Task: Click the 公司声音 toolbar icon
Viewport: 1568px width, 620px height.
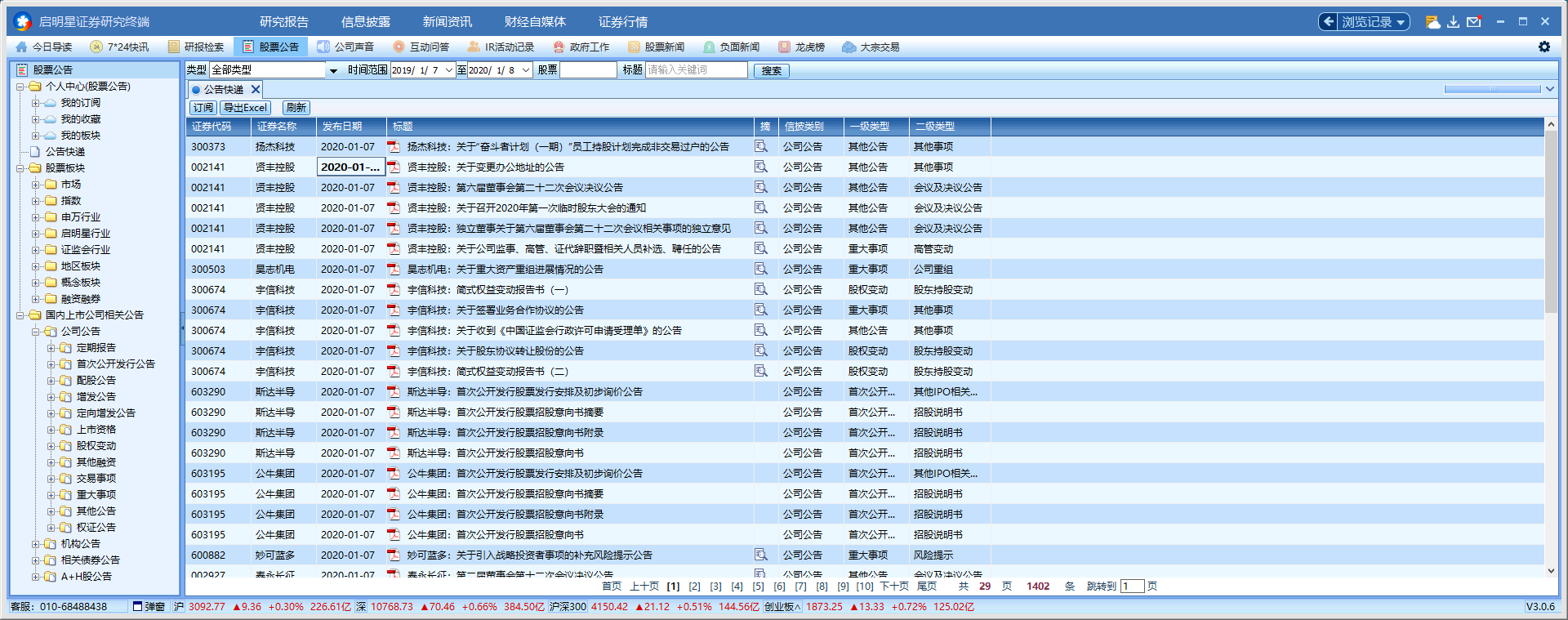Action: pos(323,47)
